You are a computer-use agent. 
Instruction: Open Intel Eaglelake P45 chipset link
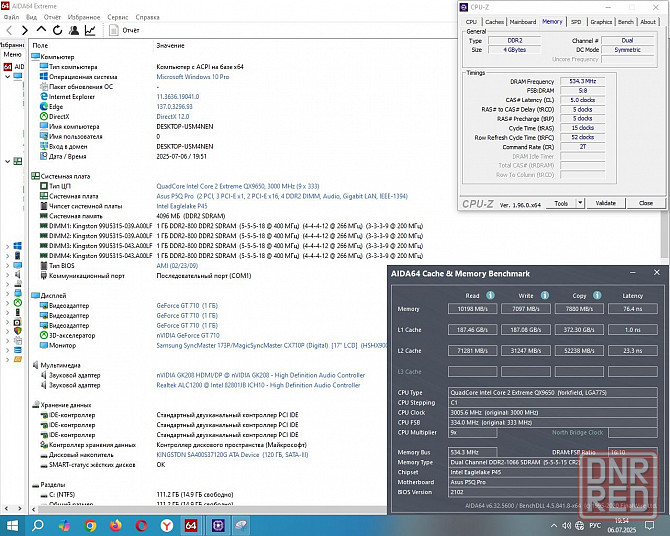coord(182,206)
